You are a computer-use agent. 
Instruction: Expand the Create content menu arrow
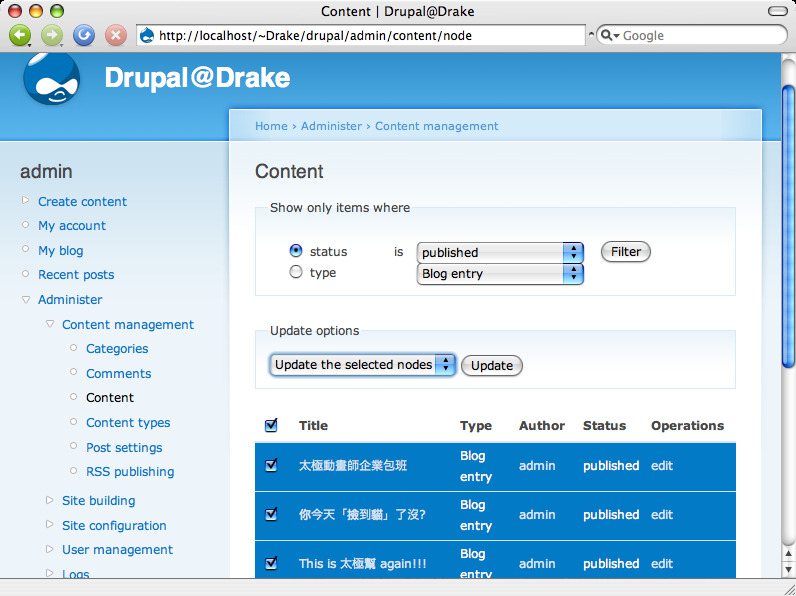pos(25,201)
